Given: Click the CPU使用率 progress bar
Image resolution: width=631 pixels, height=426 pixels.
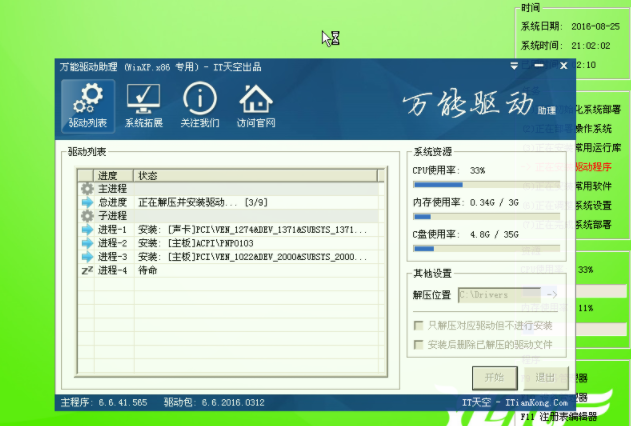Looking at the screenshot, I should tap(489, 184).
